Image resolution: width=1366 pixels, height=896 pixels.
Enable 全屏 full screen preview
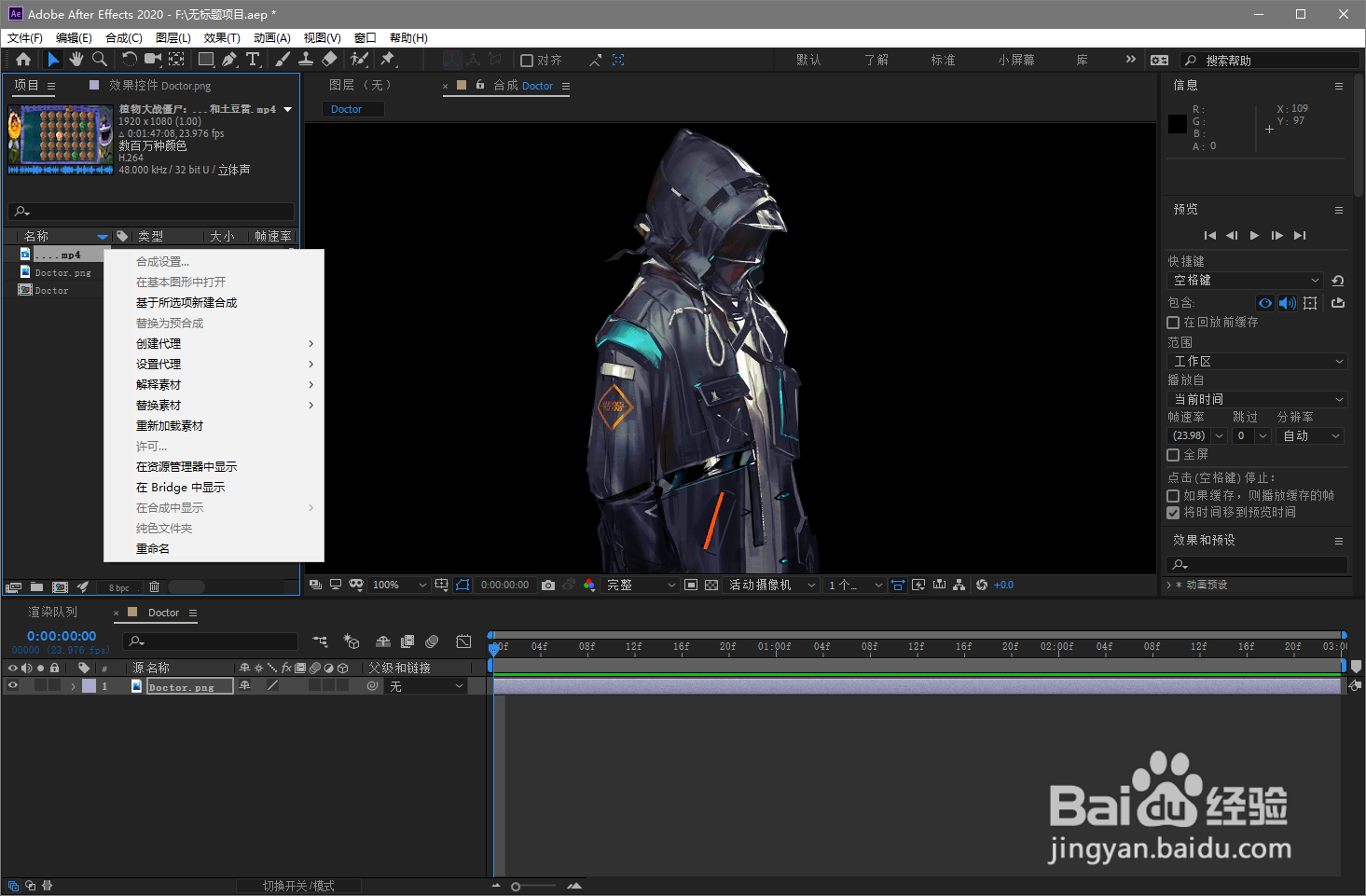tap(1173, 455)
